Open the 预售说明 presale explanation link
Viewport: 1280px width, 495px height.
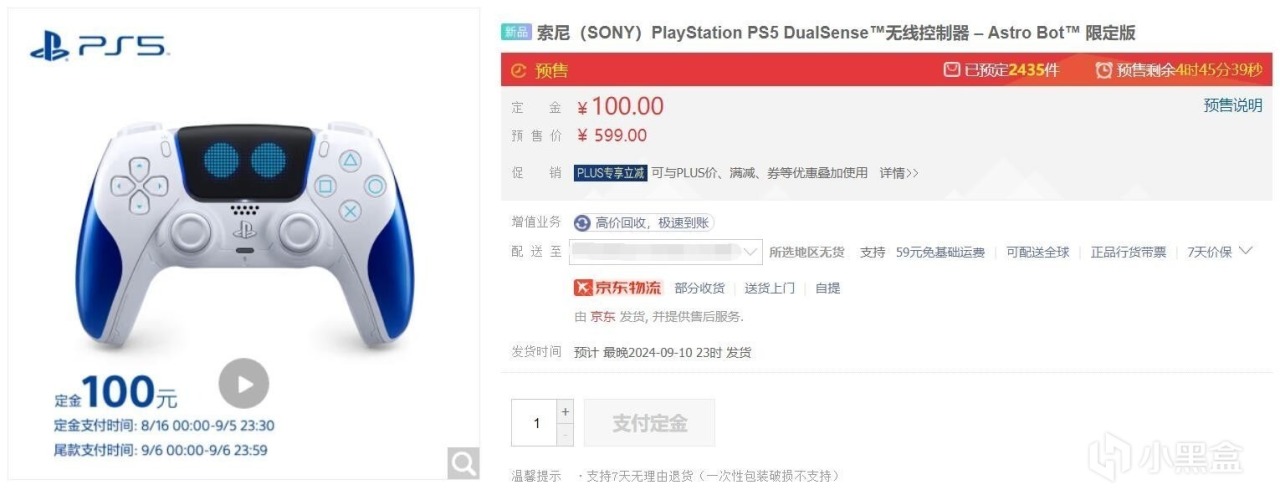tap(1233, 105)
